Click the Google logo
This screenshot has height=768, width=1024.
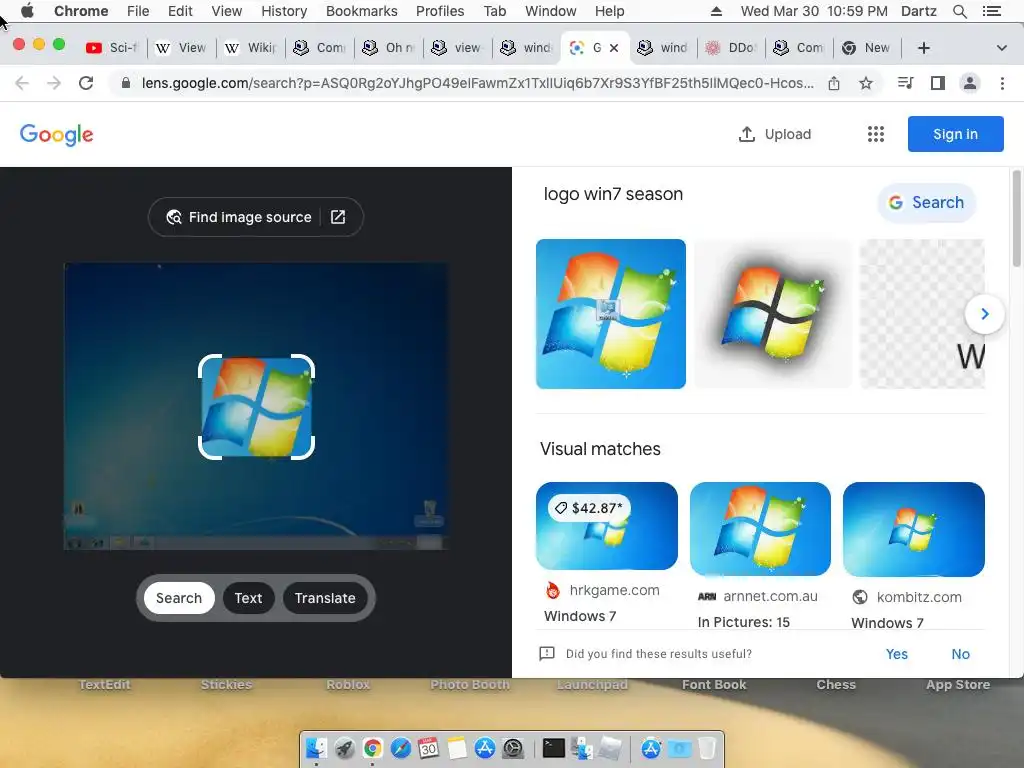pyautogui.click(x=57, y=135)
